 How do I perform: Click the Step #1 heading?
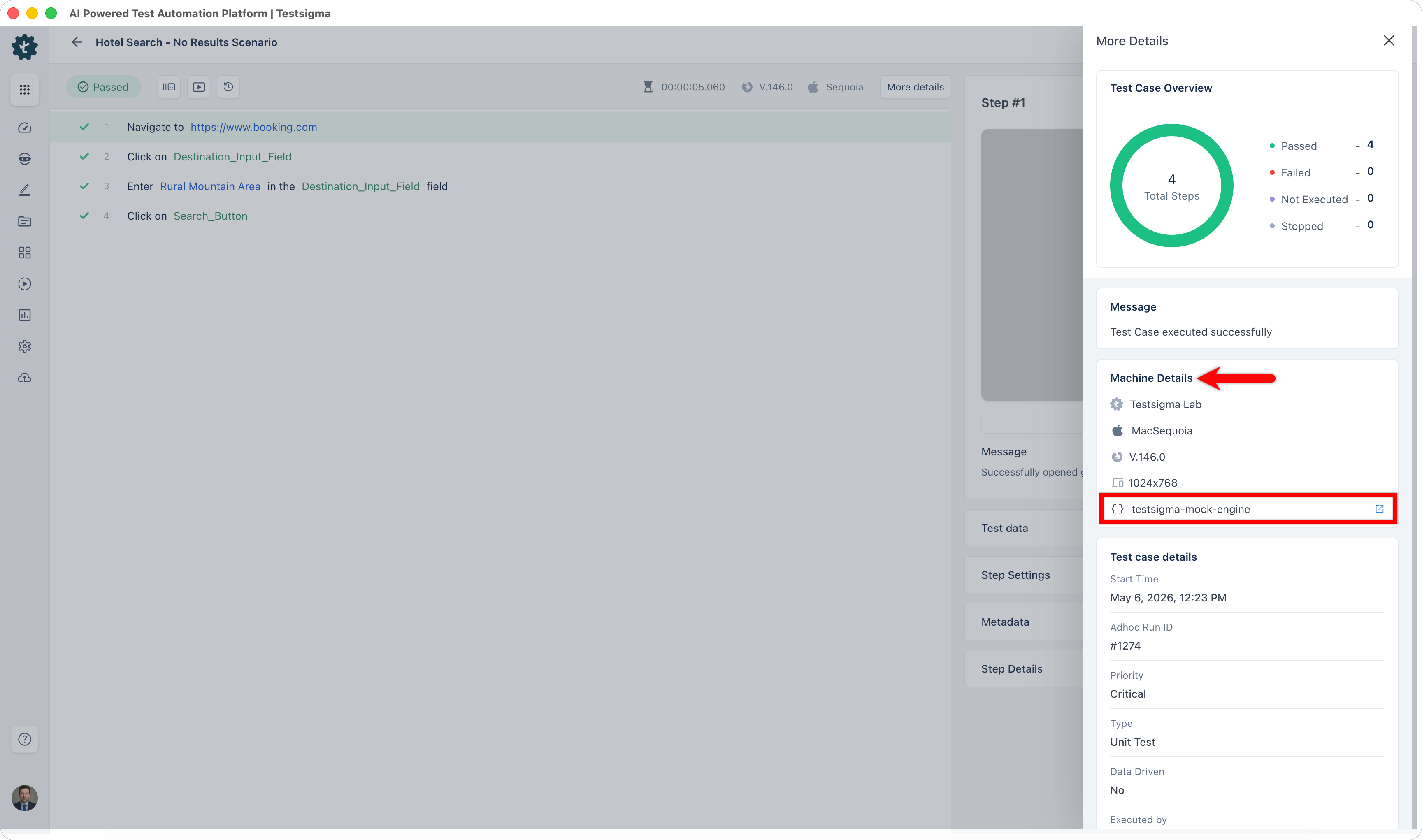coord(1003,102)
